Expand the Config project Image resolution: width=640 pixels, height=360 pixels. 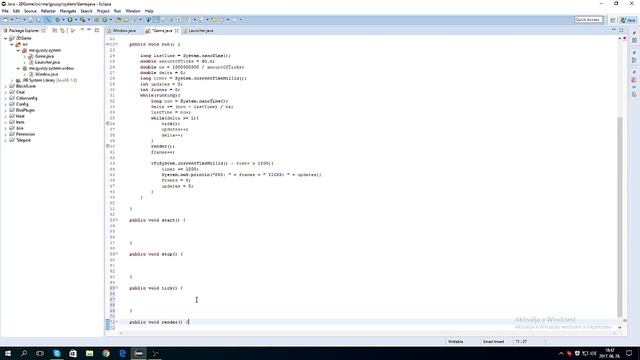tap(6, 104)
